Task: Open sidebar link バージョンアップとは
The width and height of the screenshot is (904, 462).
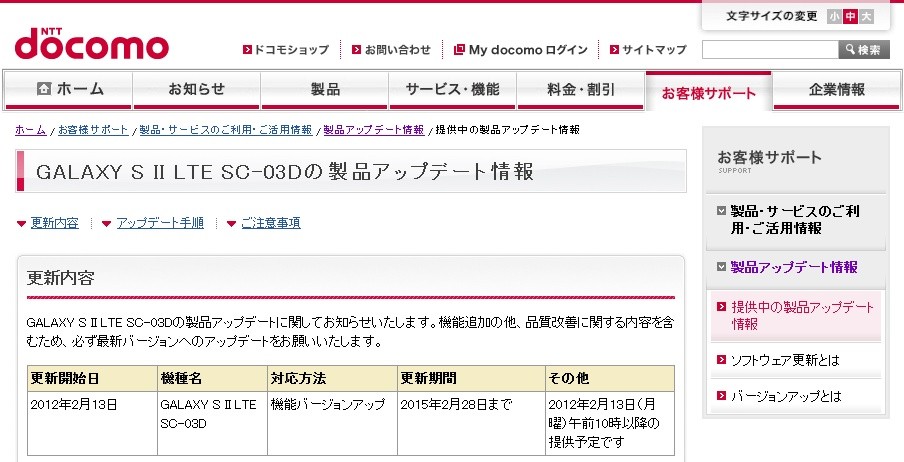Action: click(786, 396)
